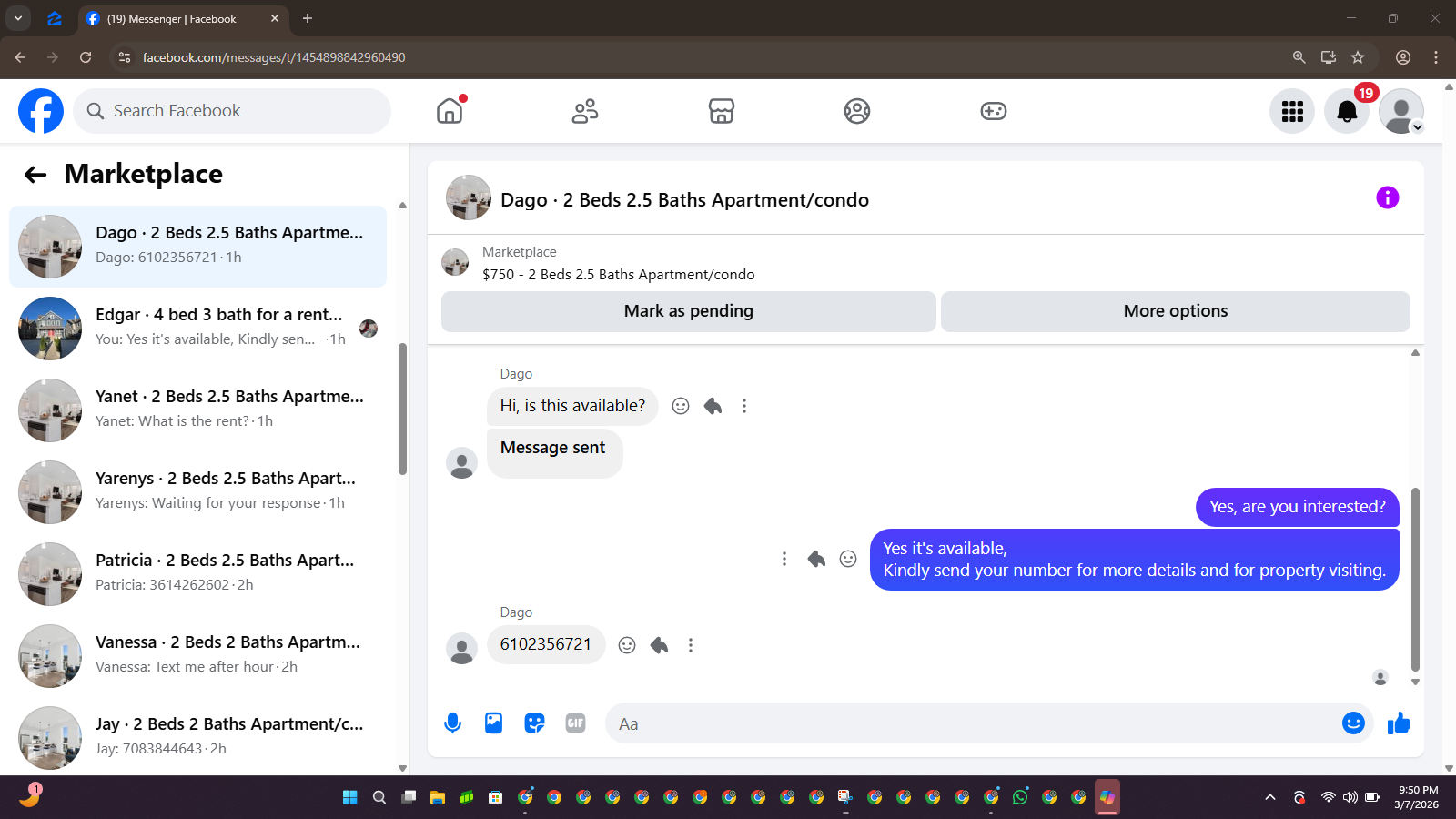
Task: Click the 'Yes, are you interested?' message
Action: tap(1298, 507)
